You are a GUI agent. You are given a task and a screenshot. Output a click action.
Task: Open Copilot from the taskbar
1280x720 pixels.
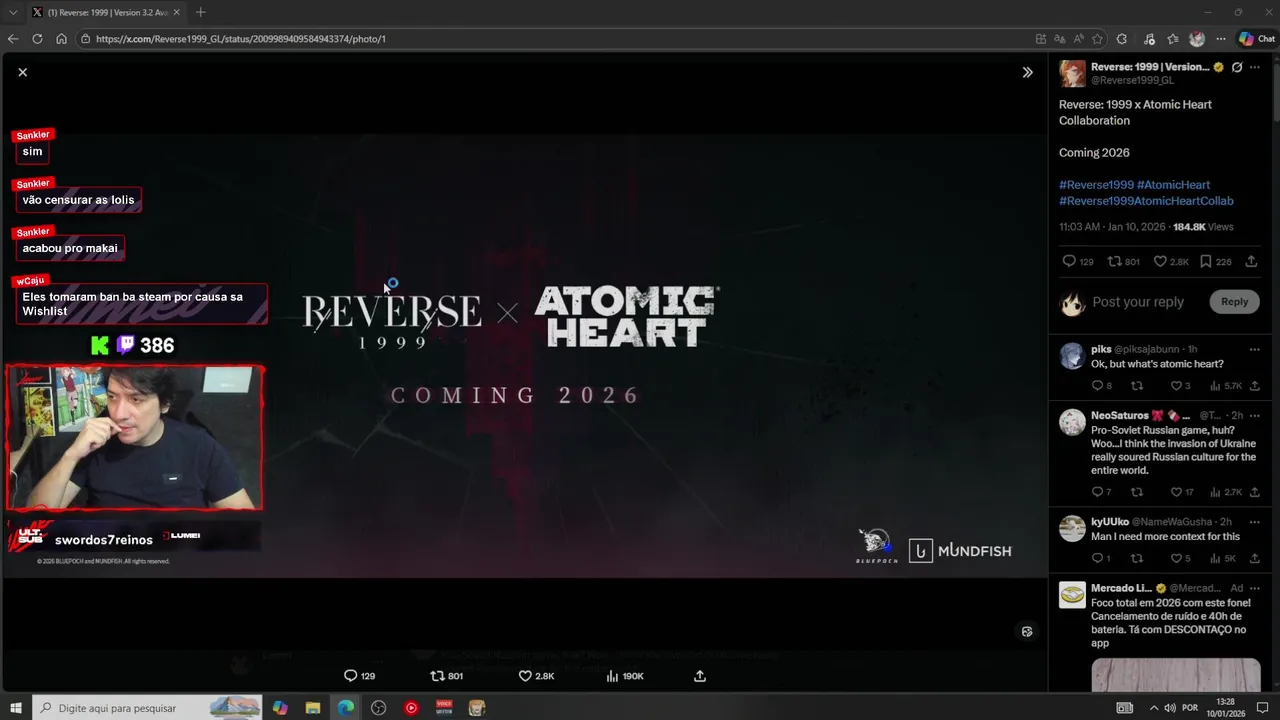(x=280, y=708)
